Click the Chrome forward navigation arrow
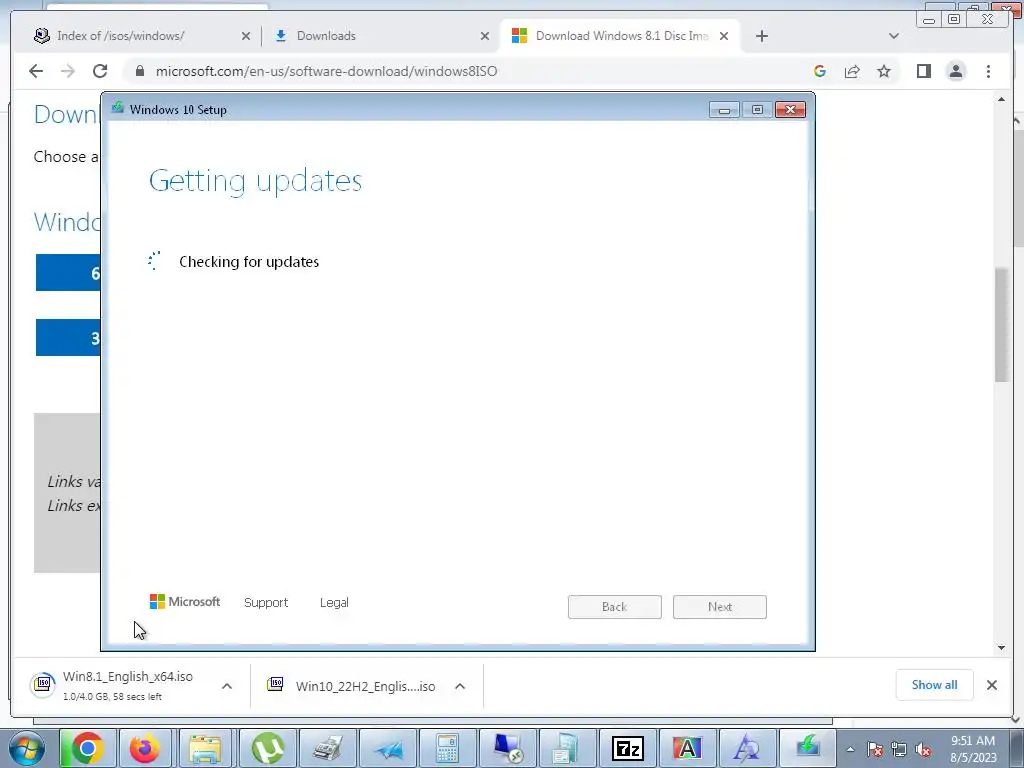The image size is (1024, 768). pos(68,71)
